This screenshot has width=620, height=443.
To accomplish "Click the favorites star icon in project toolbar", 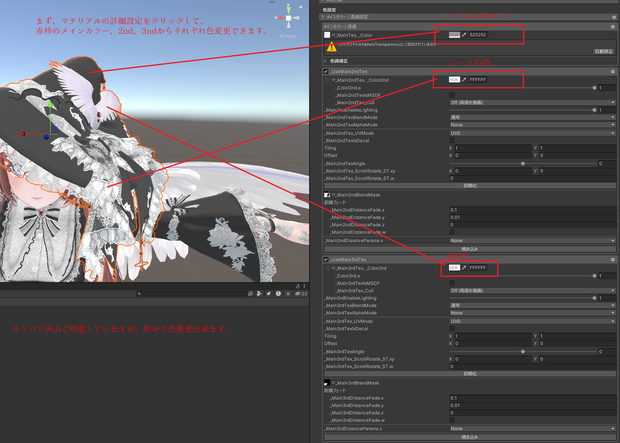I will point(288,293).
